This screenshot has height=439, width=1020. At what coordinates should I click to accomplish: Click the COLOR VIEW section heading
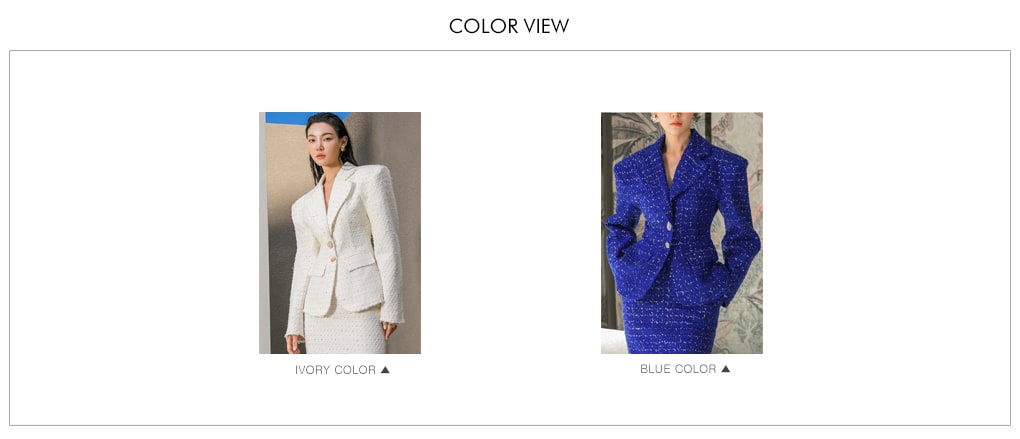(x=509, y=26)
